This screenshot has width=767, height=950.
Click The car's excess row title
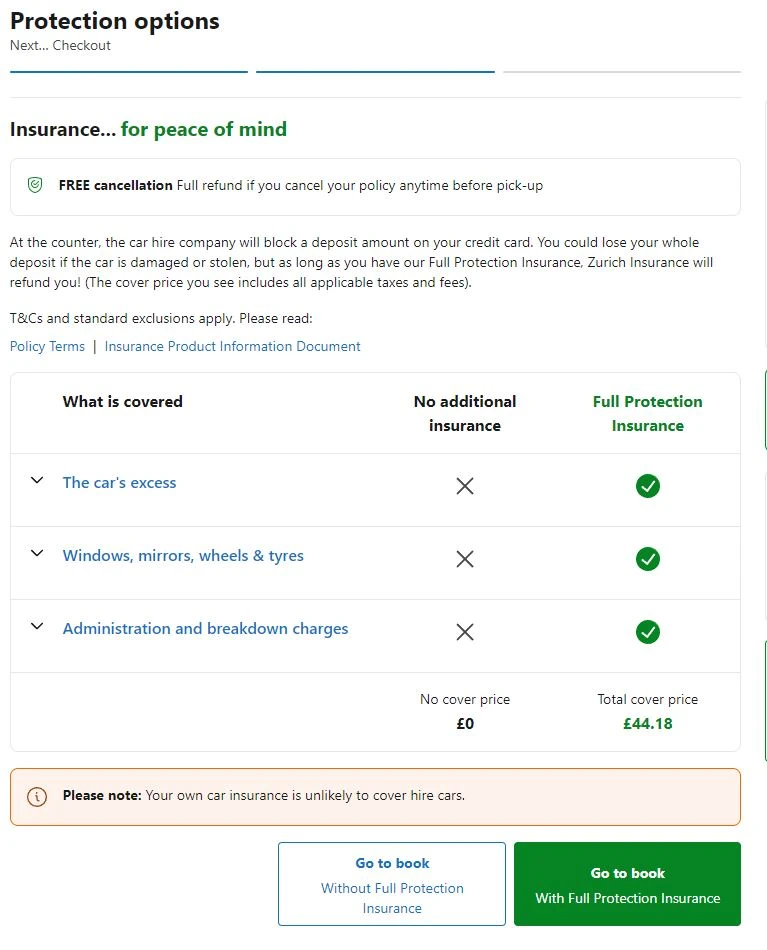pyautogui.click(x=119, y=482)
